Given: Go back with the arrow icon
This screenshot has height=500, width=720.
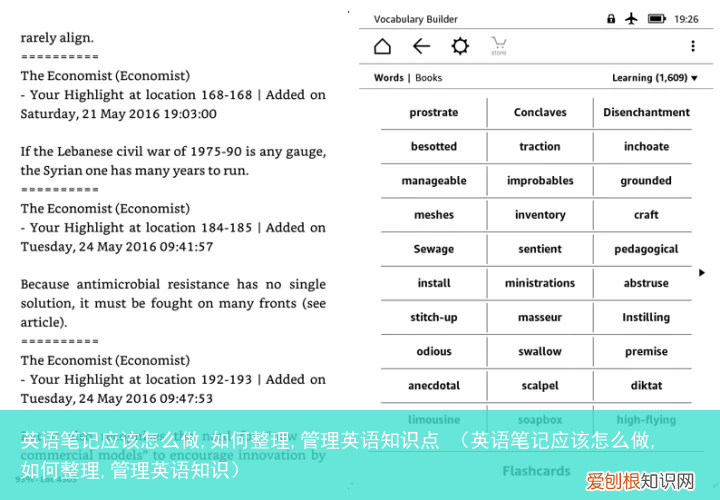Looking at the screenshot, I should [421, 46].
